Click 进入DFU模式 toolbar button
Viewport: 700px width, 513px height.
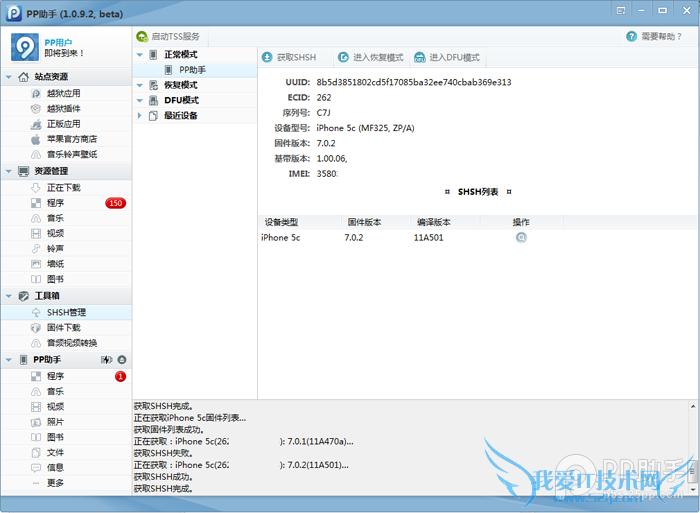coord(447,57)
